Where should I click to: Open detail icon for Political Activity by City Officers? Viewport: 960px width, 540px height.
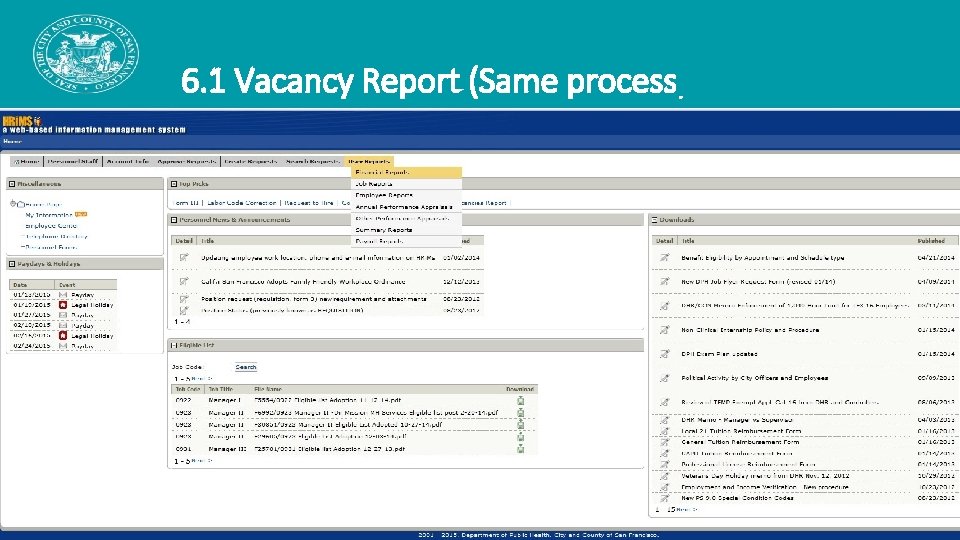pos(664,378)
